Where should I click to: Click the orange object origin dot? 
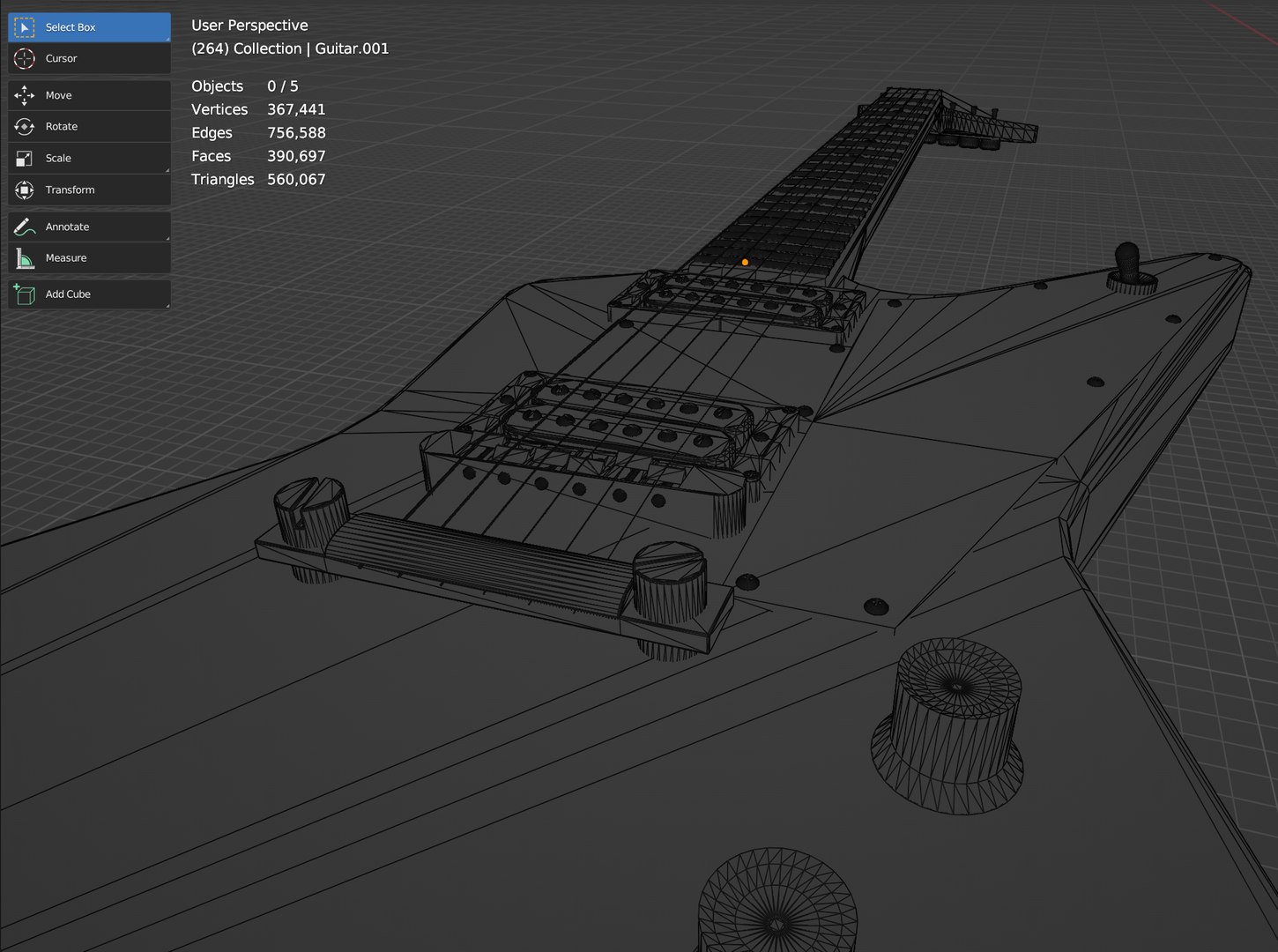coord(745,263)
